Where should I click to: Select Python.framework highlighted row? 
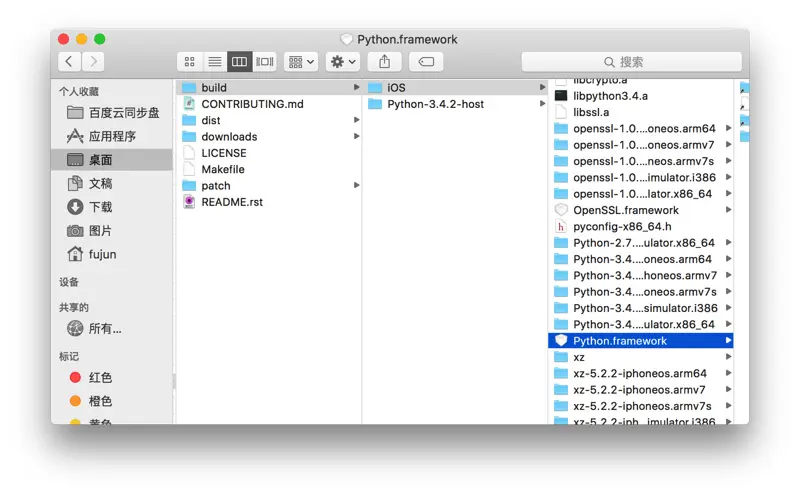click(x=641, y=341)
